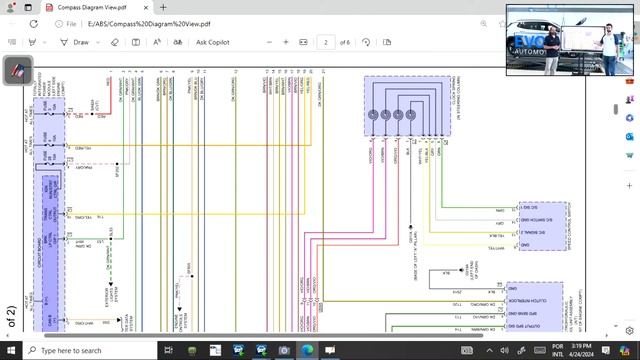Click the floating pen annotation button
Screen dimensions: 640x360
(18, 71)
